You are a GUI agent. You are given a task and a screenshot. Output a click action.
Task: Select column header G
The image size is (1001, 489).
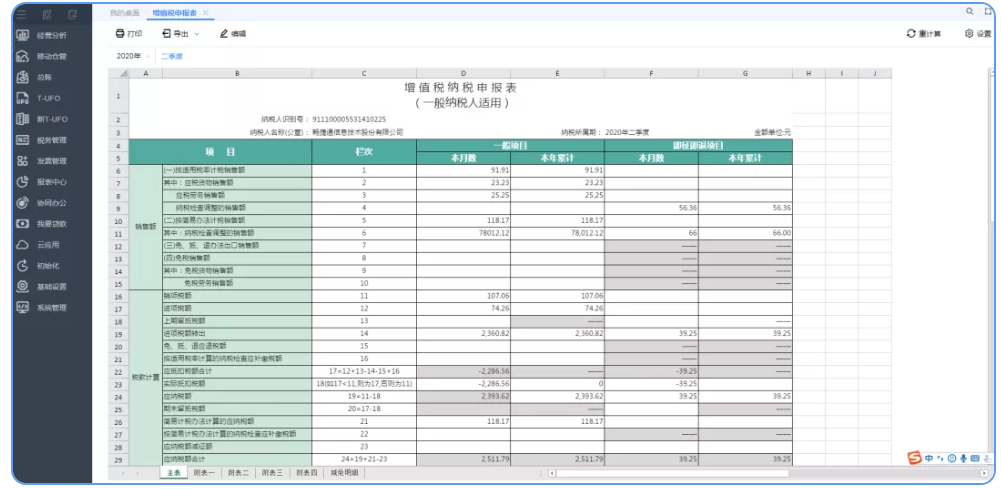click(746, 73)
